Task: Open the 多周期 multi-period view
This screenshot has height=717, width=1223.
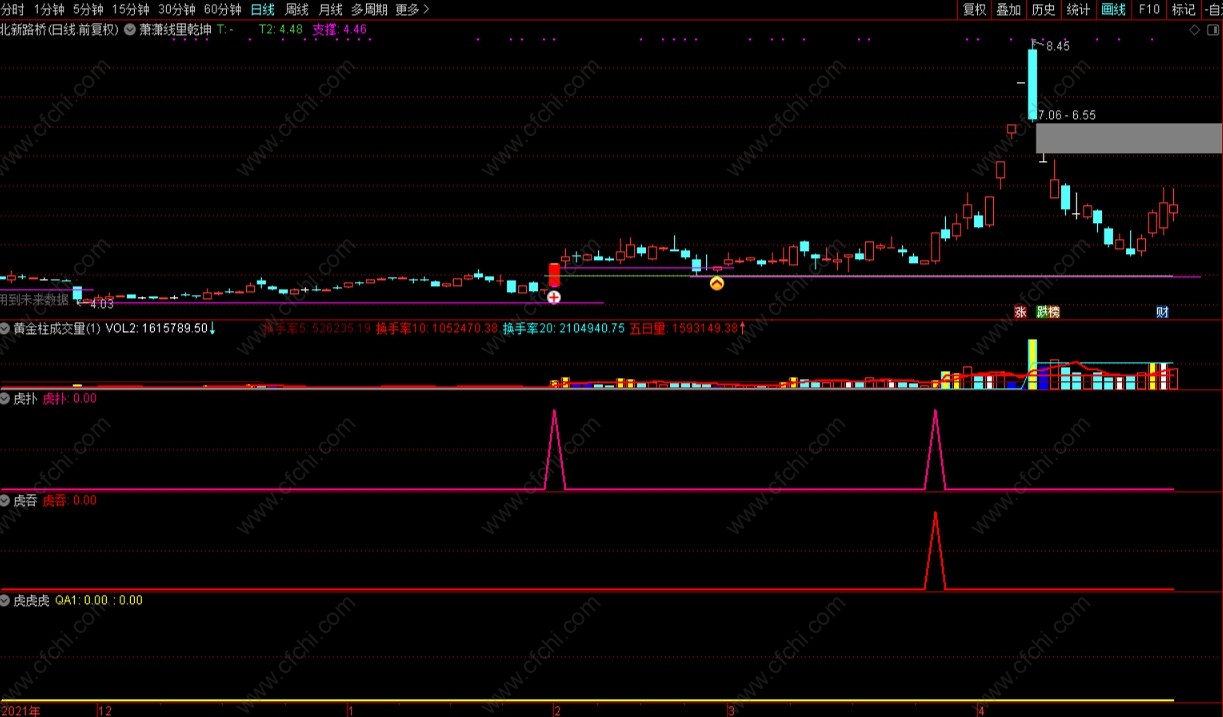Action: pyautogui.click(x=369, y=9)
